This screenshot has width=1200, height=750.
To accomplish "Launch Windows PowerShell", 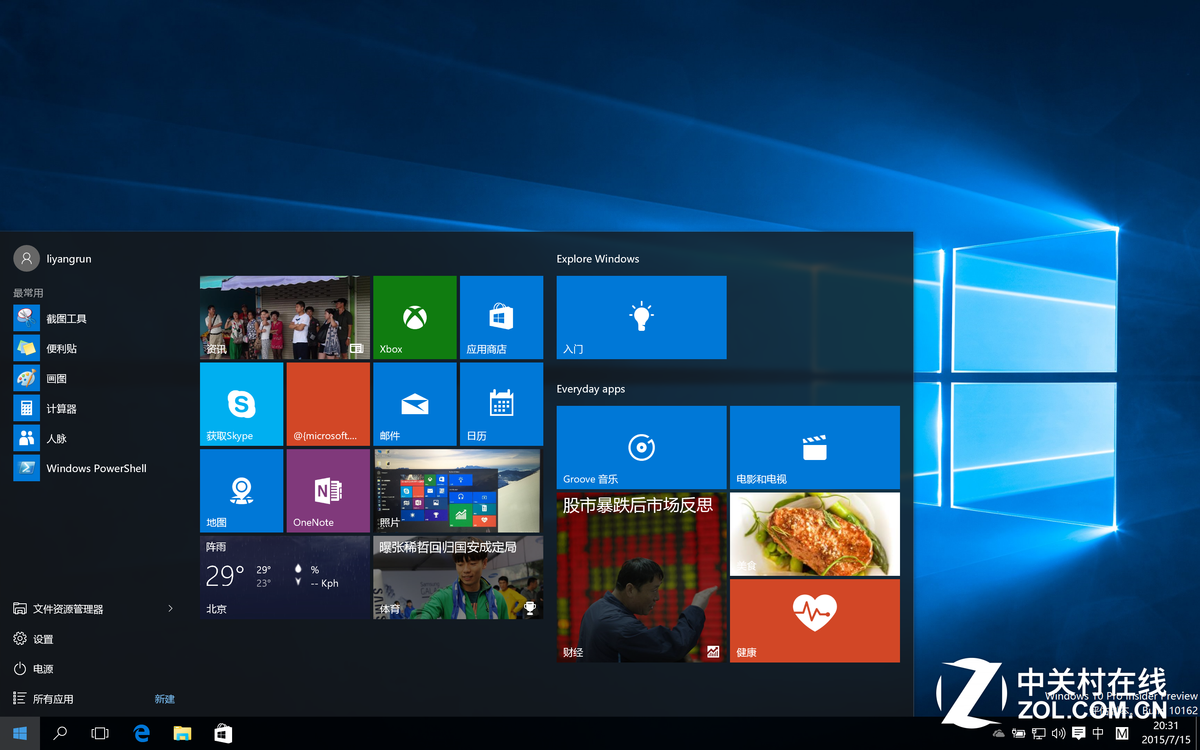I will pos(95,468).
